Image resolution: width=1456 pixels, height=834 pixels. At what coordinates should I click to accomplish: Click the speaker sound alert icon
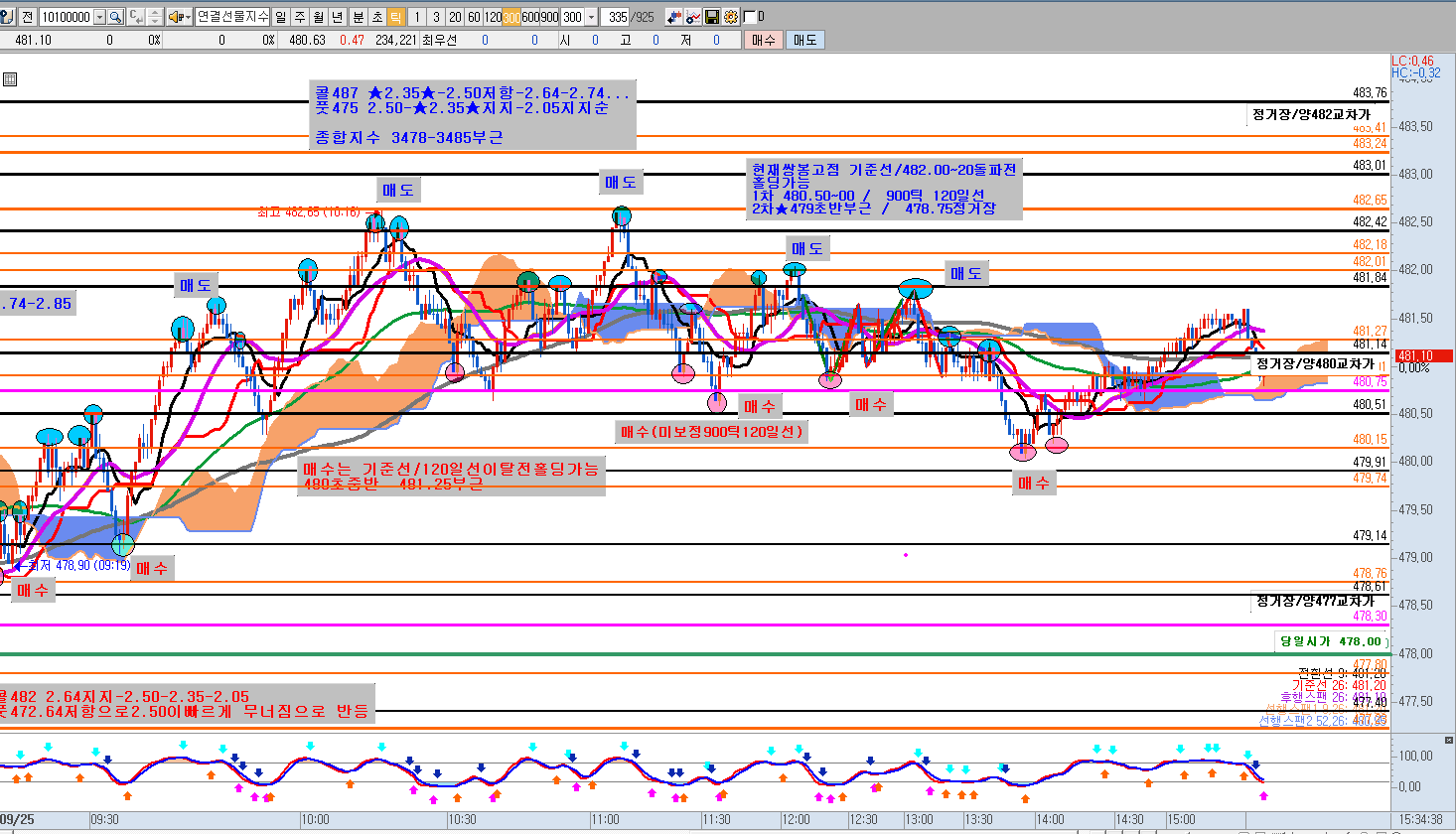coord(175,17)
